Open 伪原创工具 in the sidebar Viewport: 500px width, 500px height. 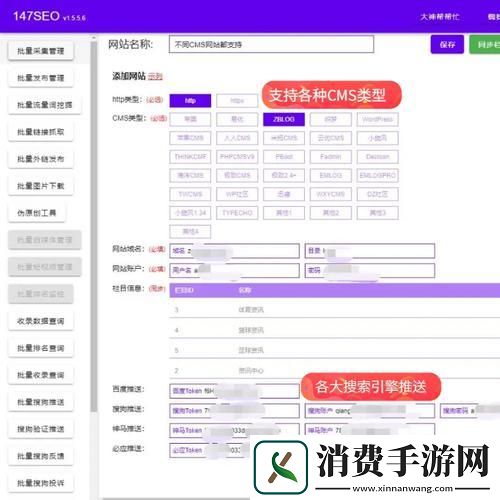point(37,213)
